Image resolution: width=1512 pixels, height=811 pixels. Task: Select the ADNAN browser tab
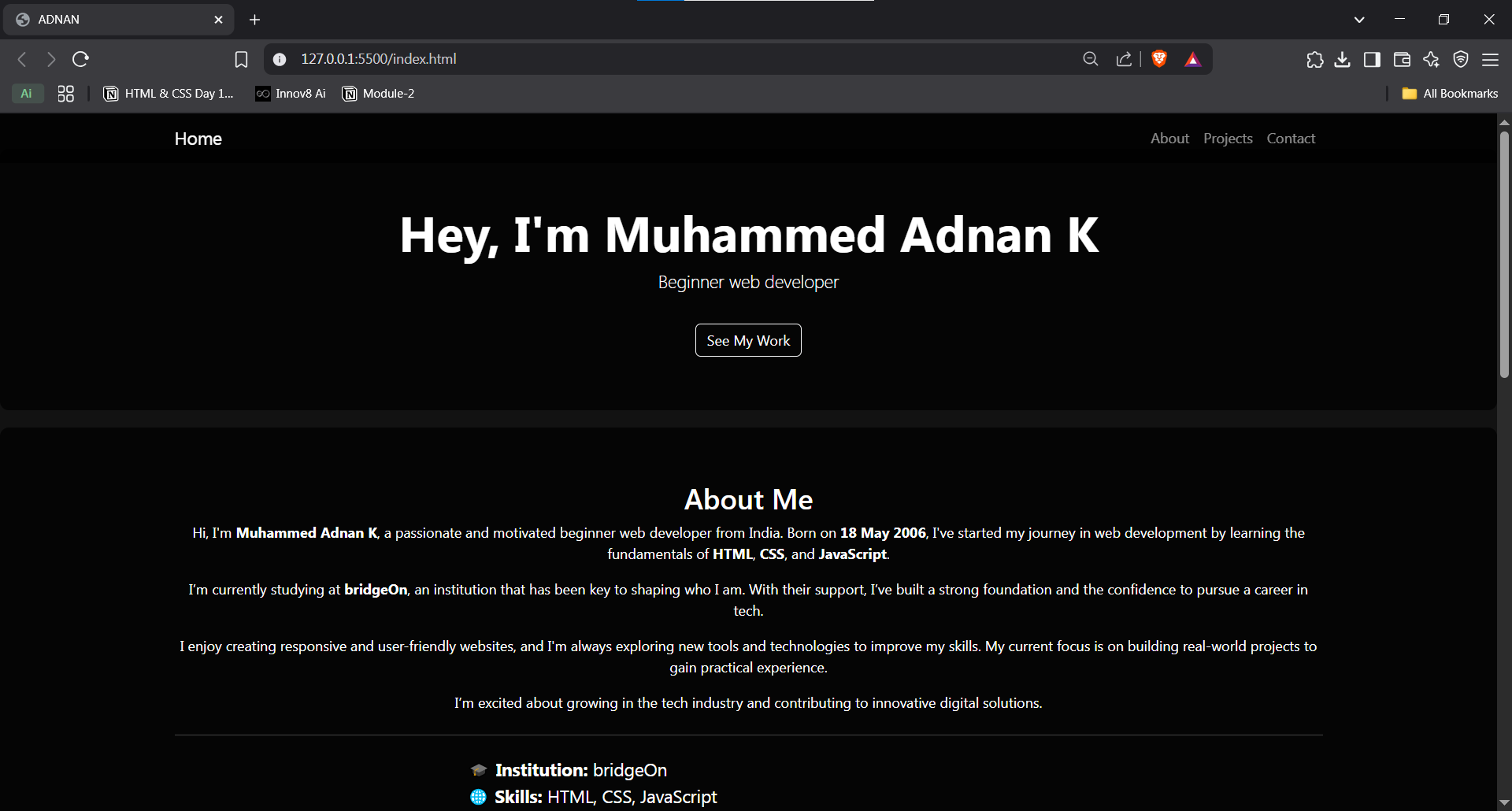pos(118,20)
